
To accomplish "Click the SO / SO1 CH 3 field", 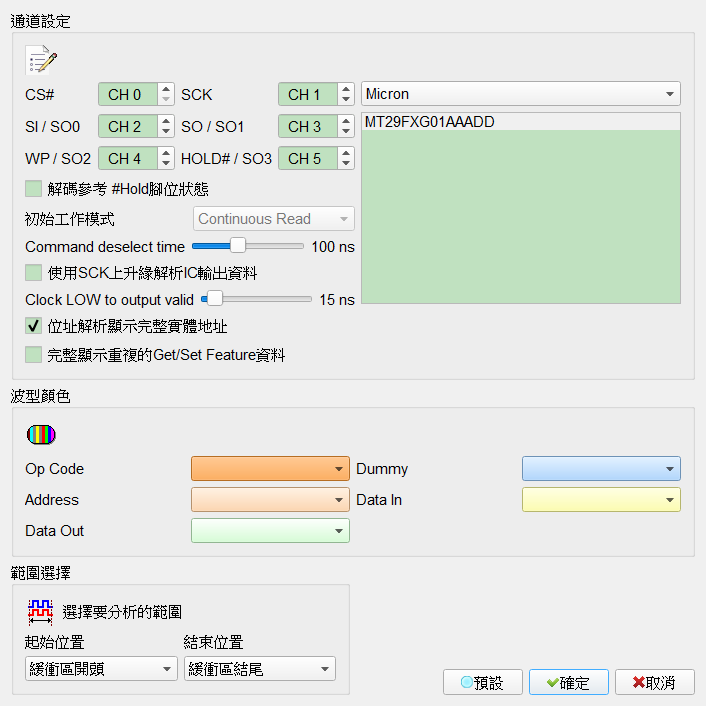I will coord(308,127).
